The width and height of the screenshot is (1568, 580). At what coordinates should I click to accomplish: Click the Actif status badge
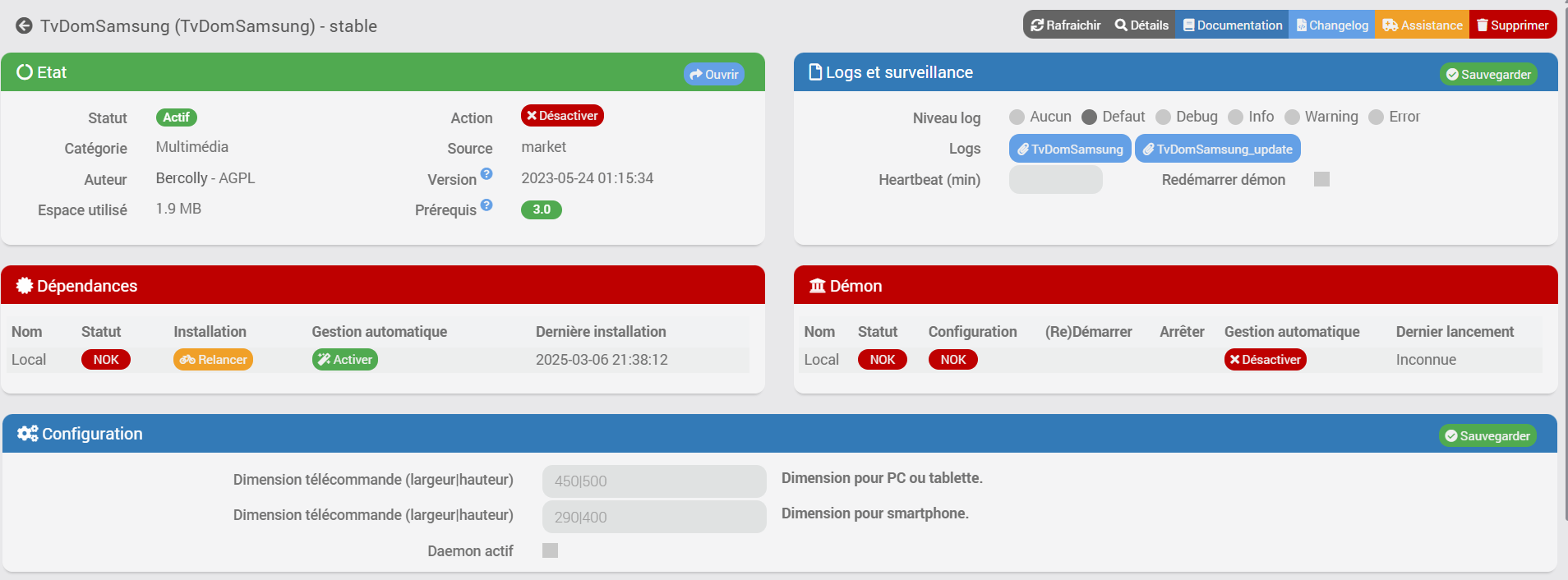point(176,117)
